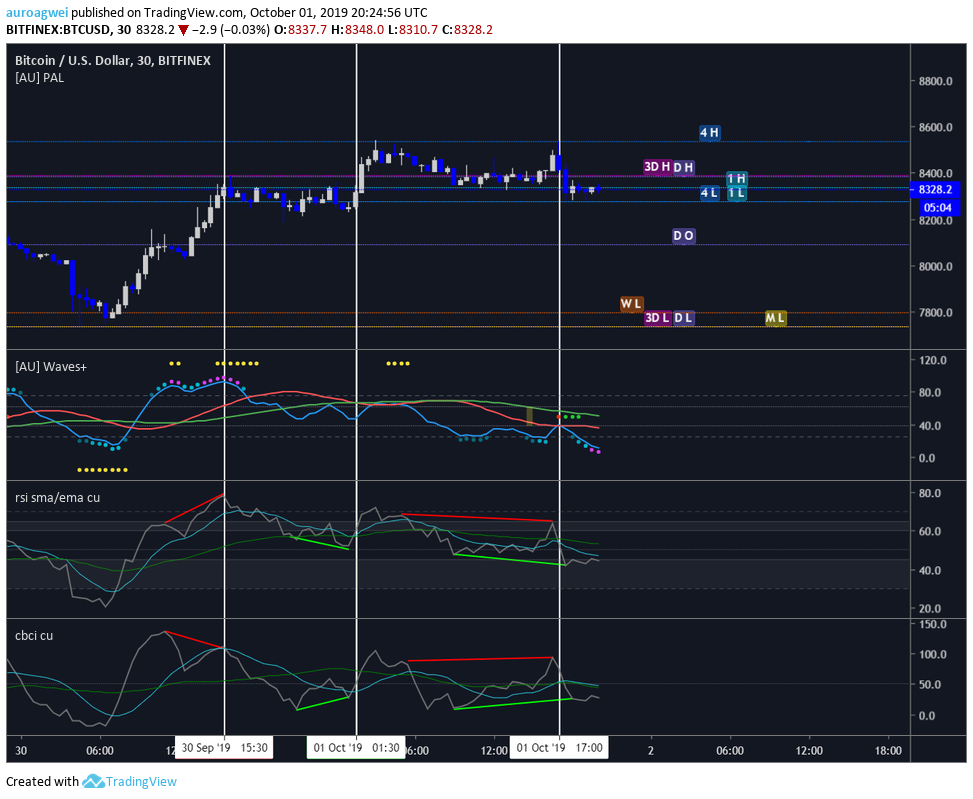Screen dimensions: 973x799
Task: Click the 30 Sep '19 15:30 time marker
Action: 224,748
